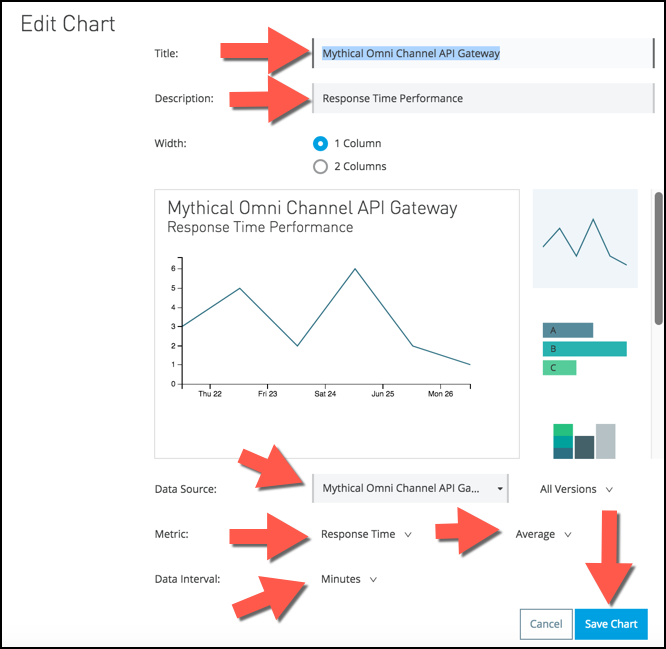The width and height of the screenshot is (666, 649).
Task: Click into the Title input field
Action: tap(483, 53)
